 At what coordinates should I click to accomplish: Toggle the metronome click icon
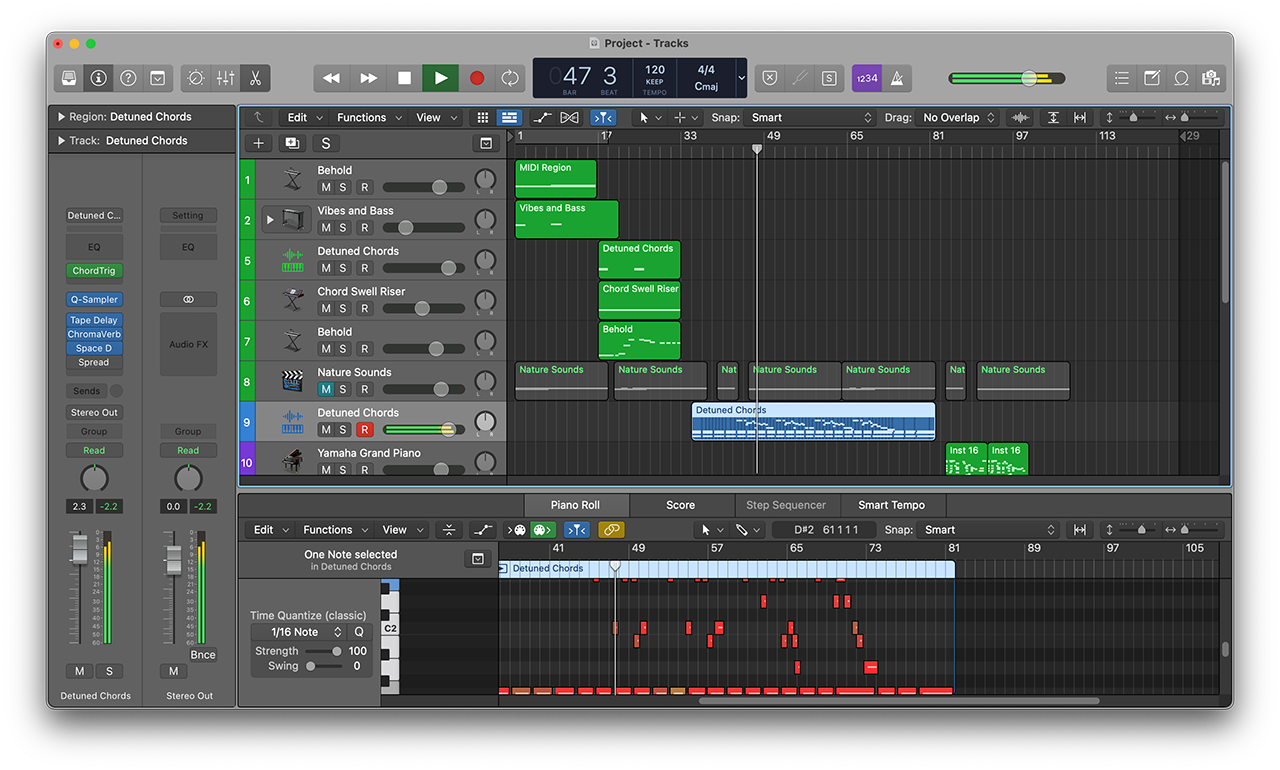pyautogui.click(x=897, y=78)
